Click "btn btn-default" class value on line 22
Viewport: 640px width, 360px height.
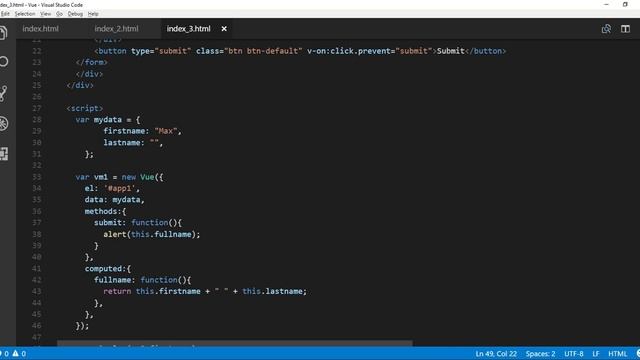click(263, 51)
